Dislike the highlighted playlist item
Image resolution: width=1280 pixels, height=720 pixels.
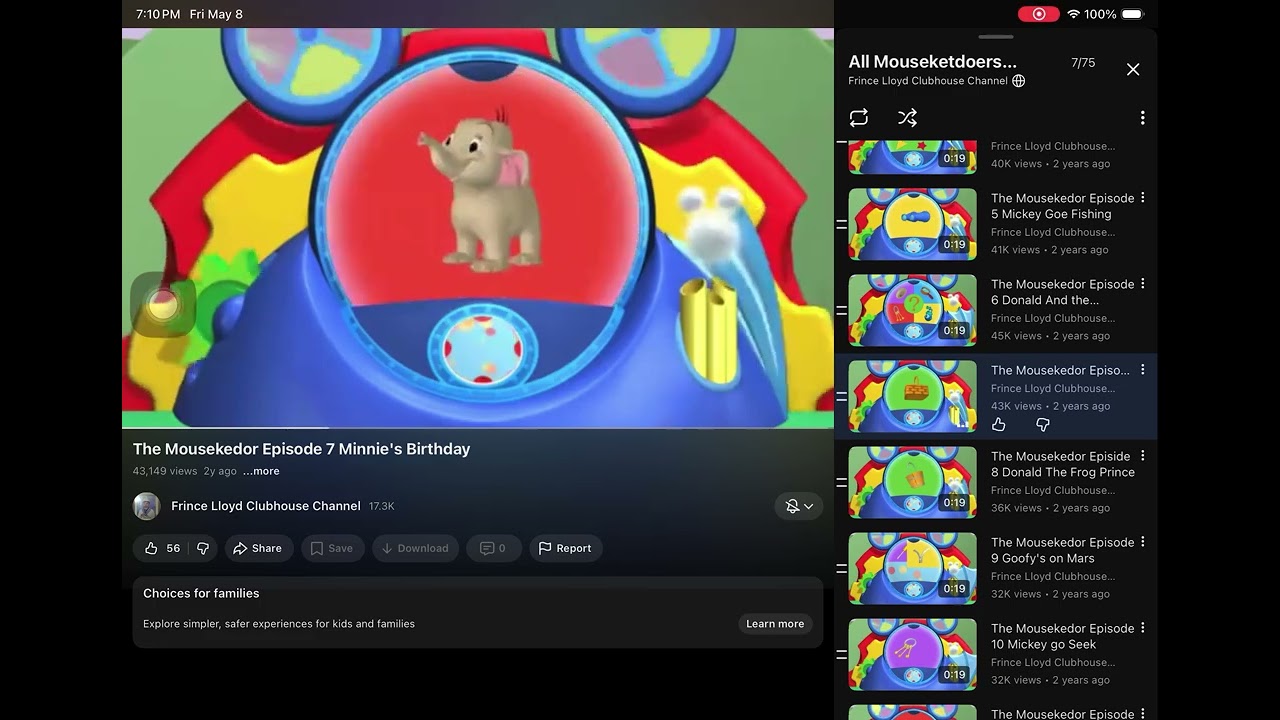[1042, 425]
